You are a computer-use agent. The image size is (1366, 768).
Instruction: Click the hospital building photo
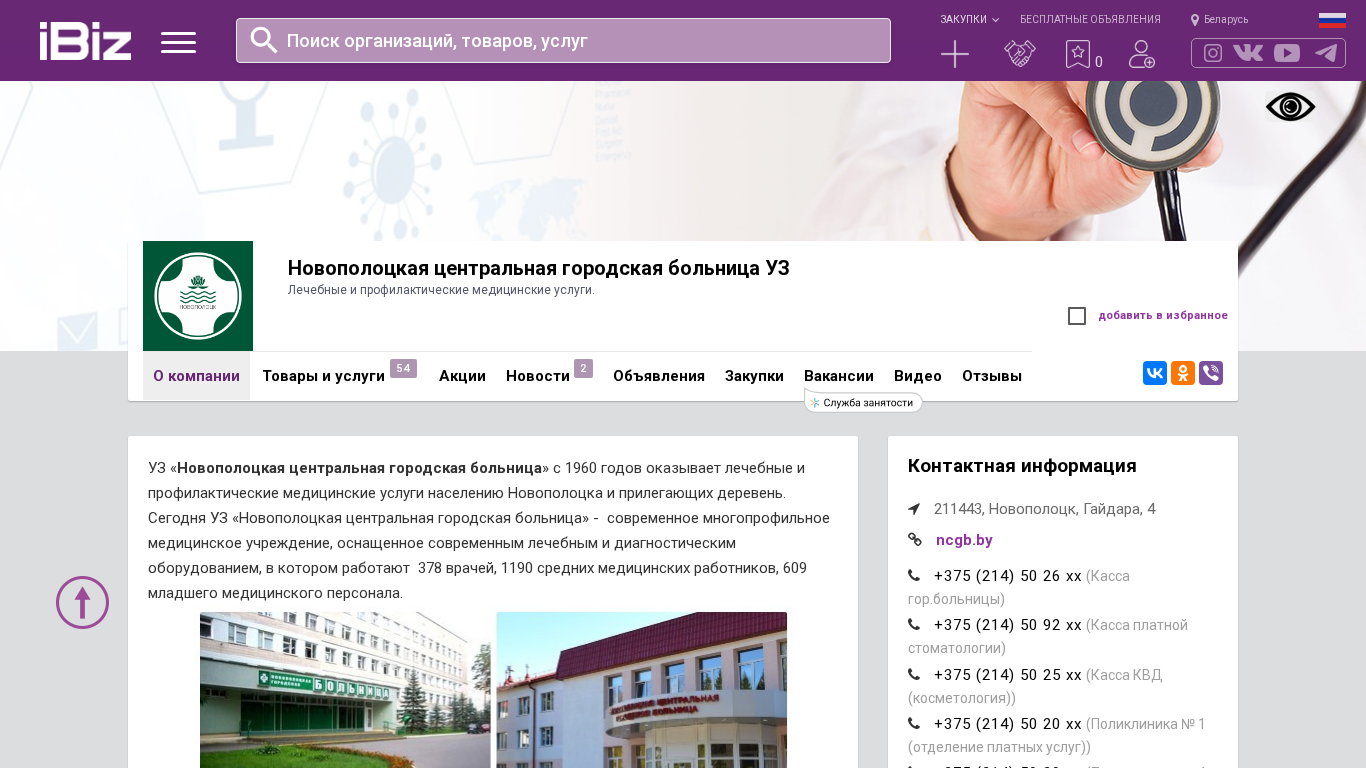(493, 690)
